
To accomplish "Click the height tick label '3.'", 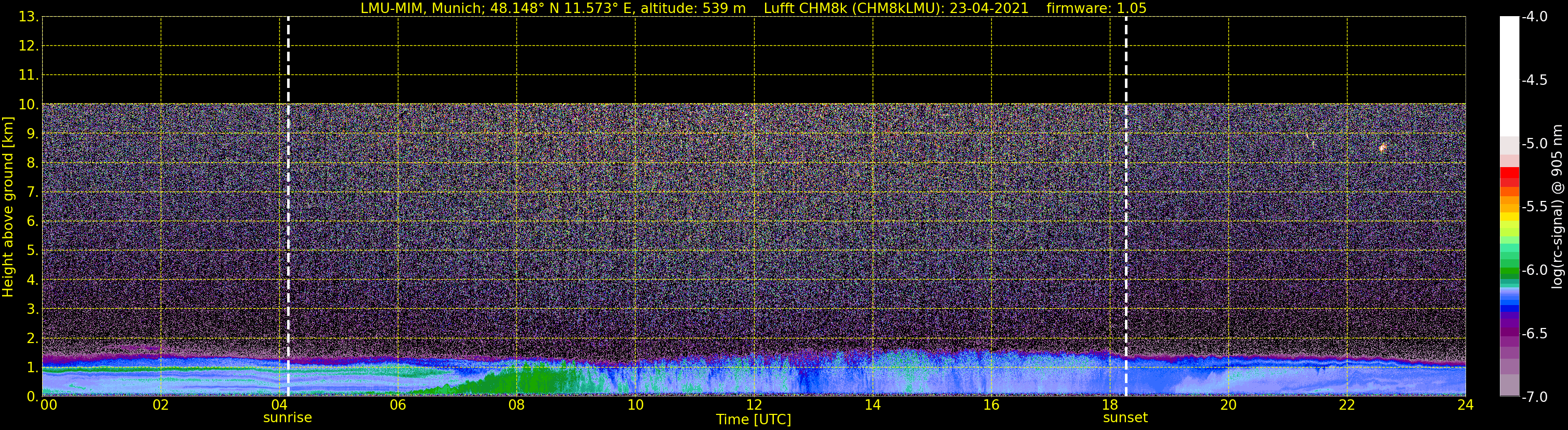I will (x=32, y=309).
